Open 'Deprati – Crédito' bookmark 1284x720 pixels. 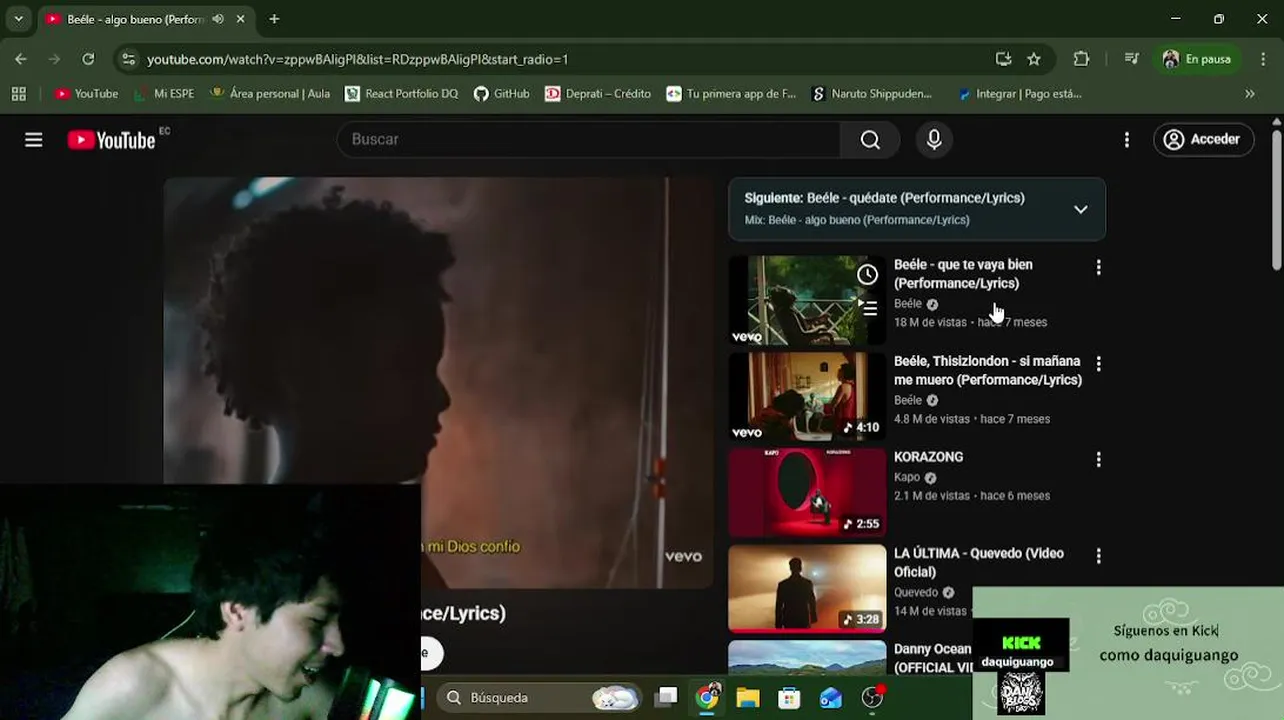tap(598, 94)
